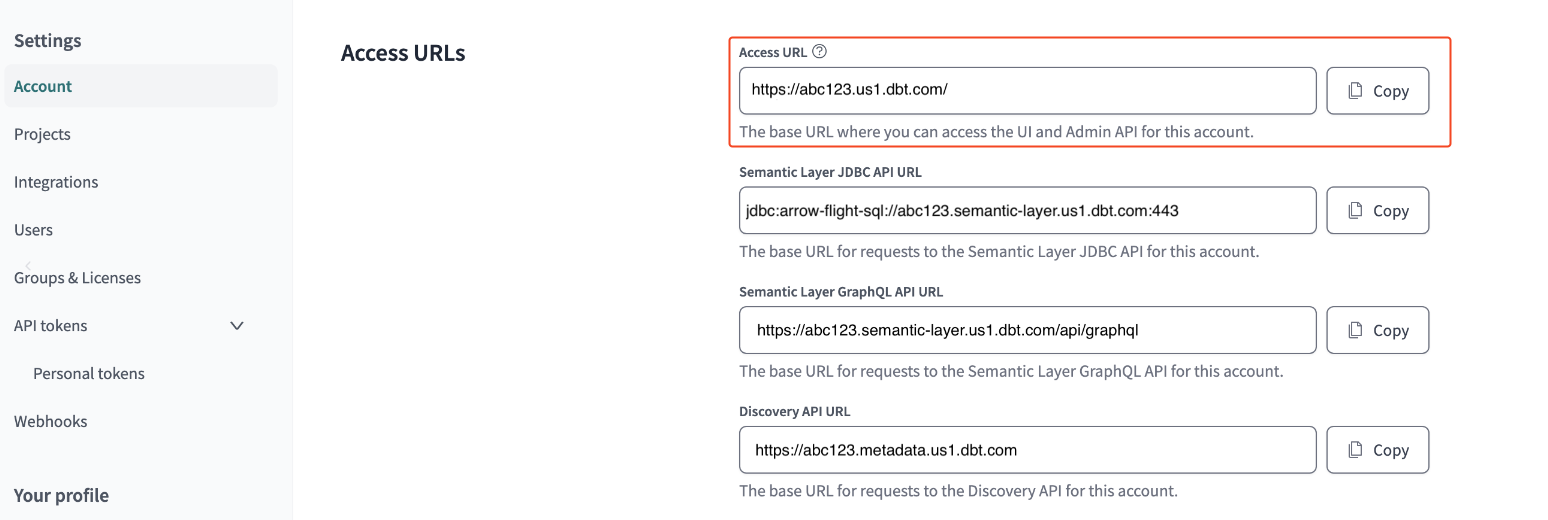
Task: Go to Projects in the settings sidebar
Action: 42,134
